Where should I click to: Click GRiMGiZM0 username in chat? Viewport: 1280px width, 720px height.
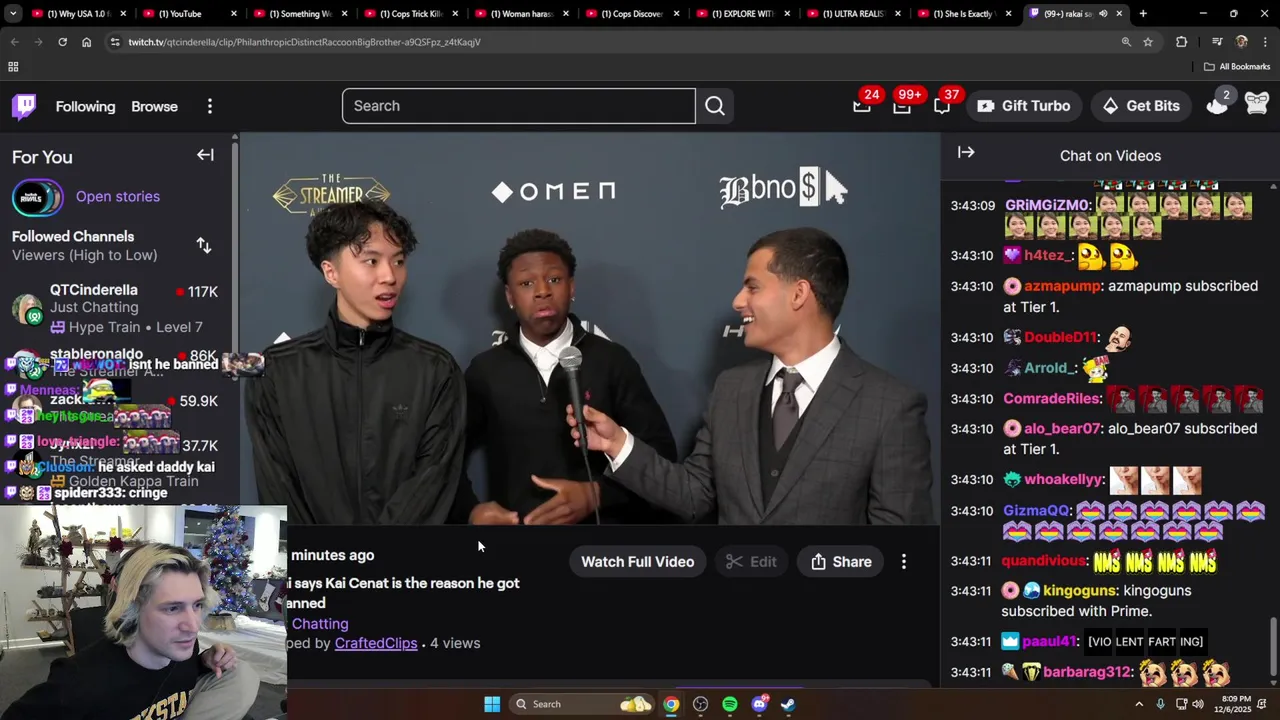[x=1047, y=205]
